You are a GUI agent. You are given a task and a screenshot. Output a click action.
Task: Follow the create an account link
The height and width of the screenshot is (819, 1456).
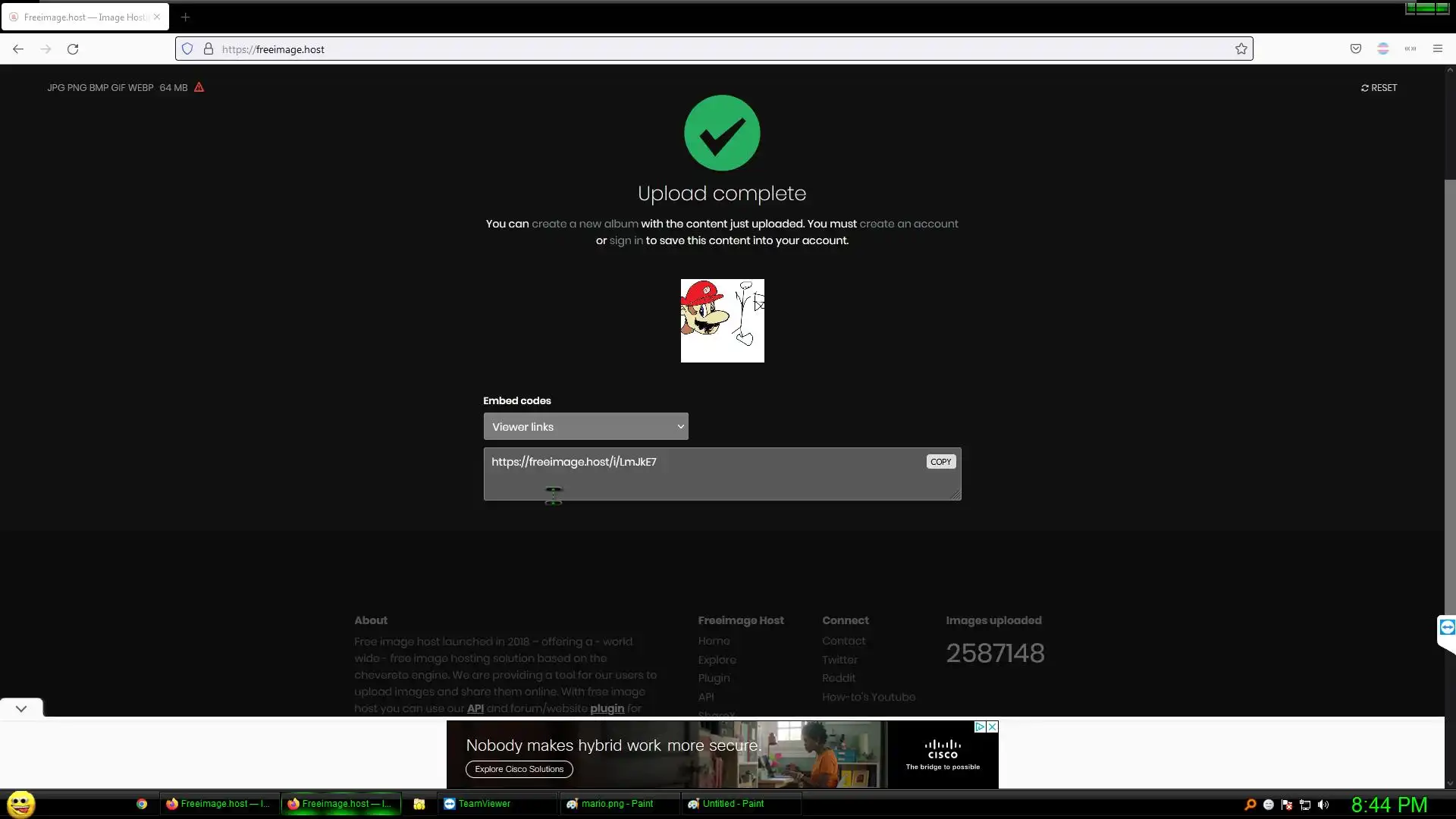908,224
